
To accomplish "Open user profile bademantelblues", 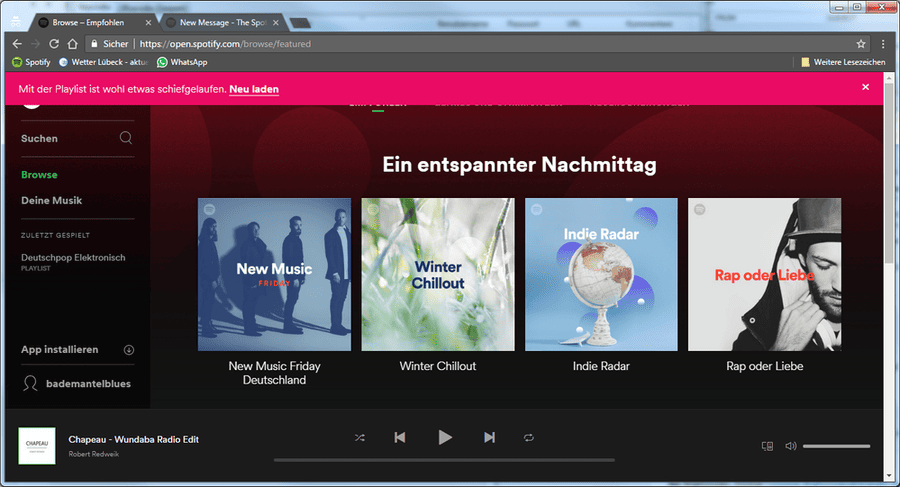I will click(88, 384).
